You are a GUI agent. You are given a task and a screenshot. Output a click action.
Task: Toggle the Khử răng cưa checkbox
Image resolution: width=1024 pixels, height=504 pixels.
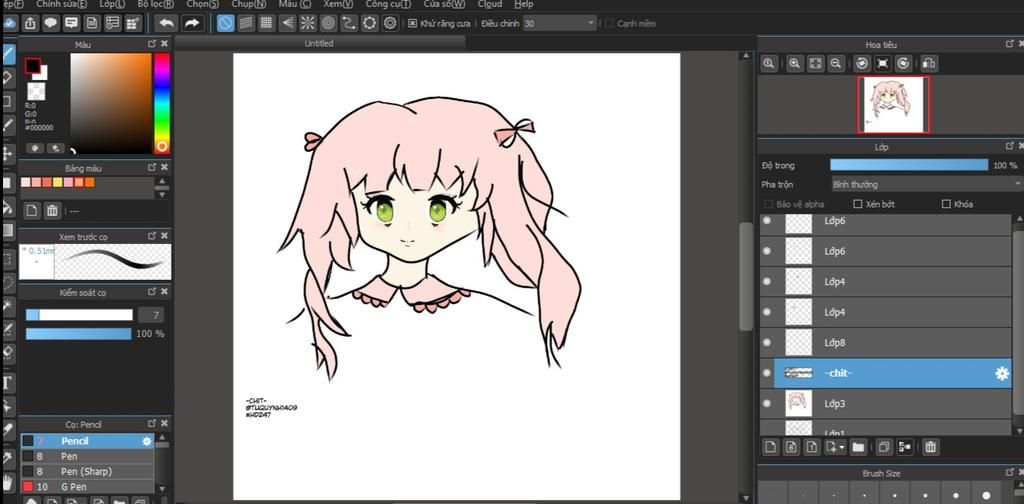[x=412, y=24]
